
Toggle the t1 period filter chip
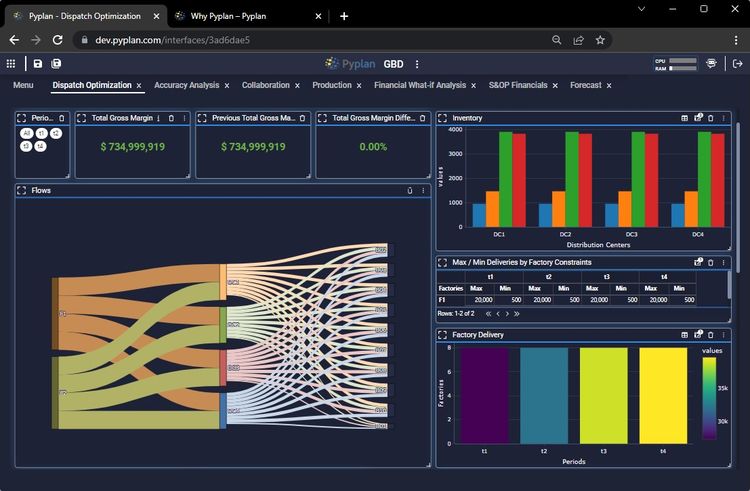(41, 133)
